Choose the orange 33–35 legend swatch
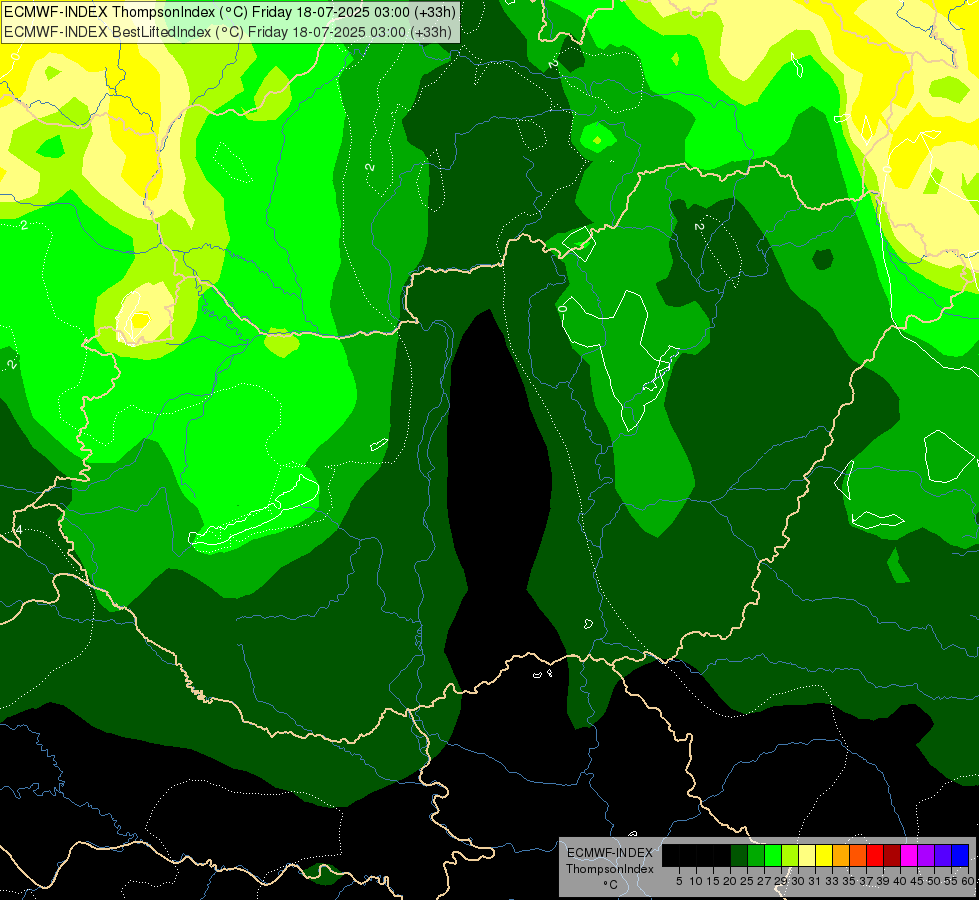 pyautogui.click(x=842, y=855)
